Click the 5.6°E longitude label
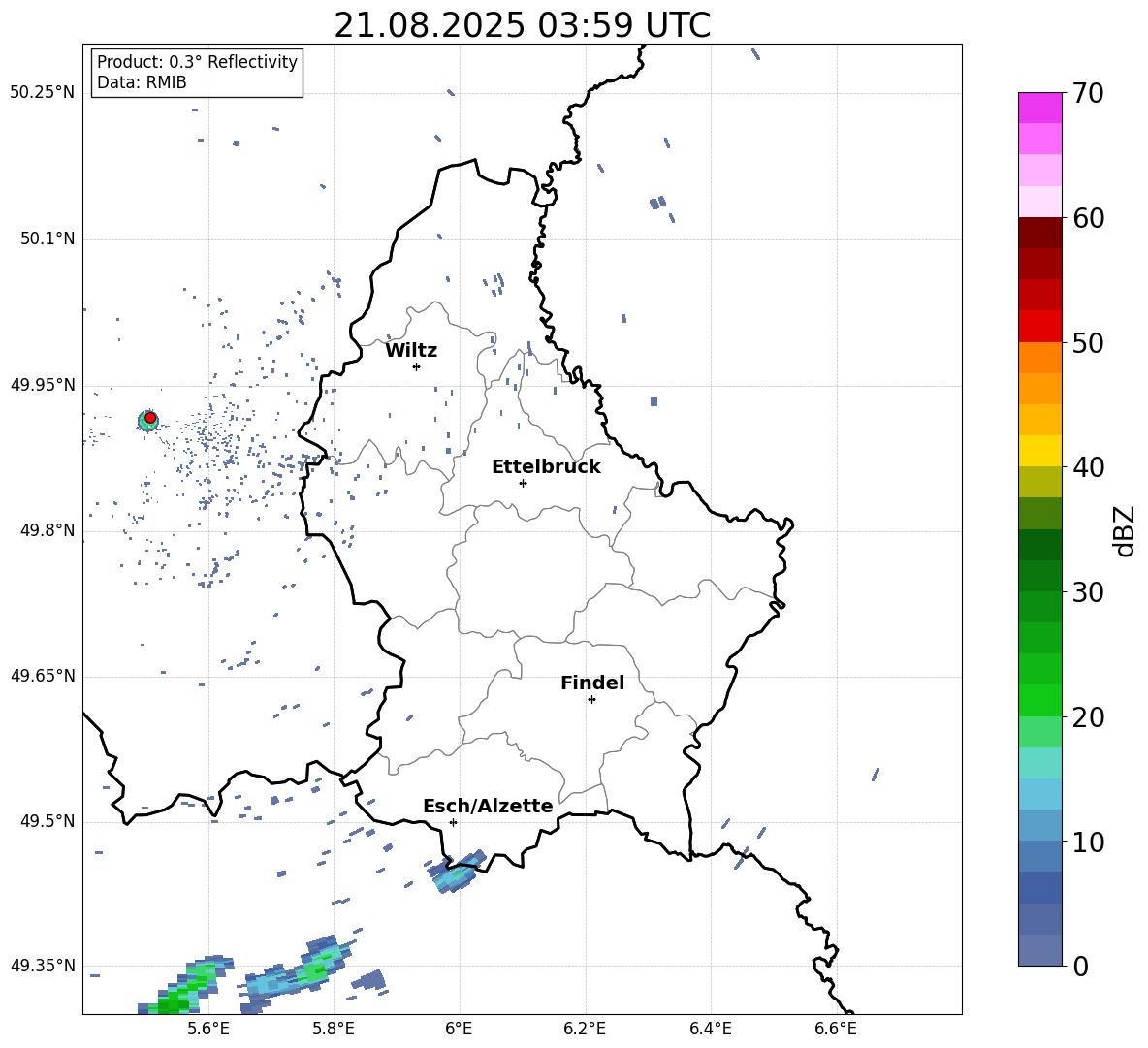The height and width of the screenshot is (1048, 1148). click(x=207, y=1029)
